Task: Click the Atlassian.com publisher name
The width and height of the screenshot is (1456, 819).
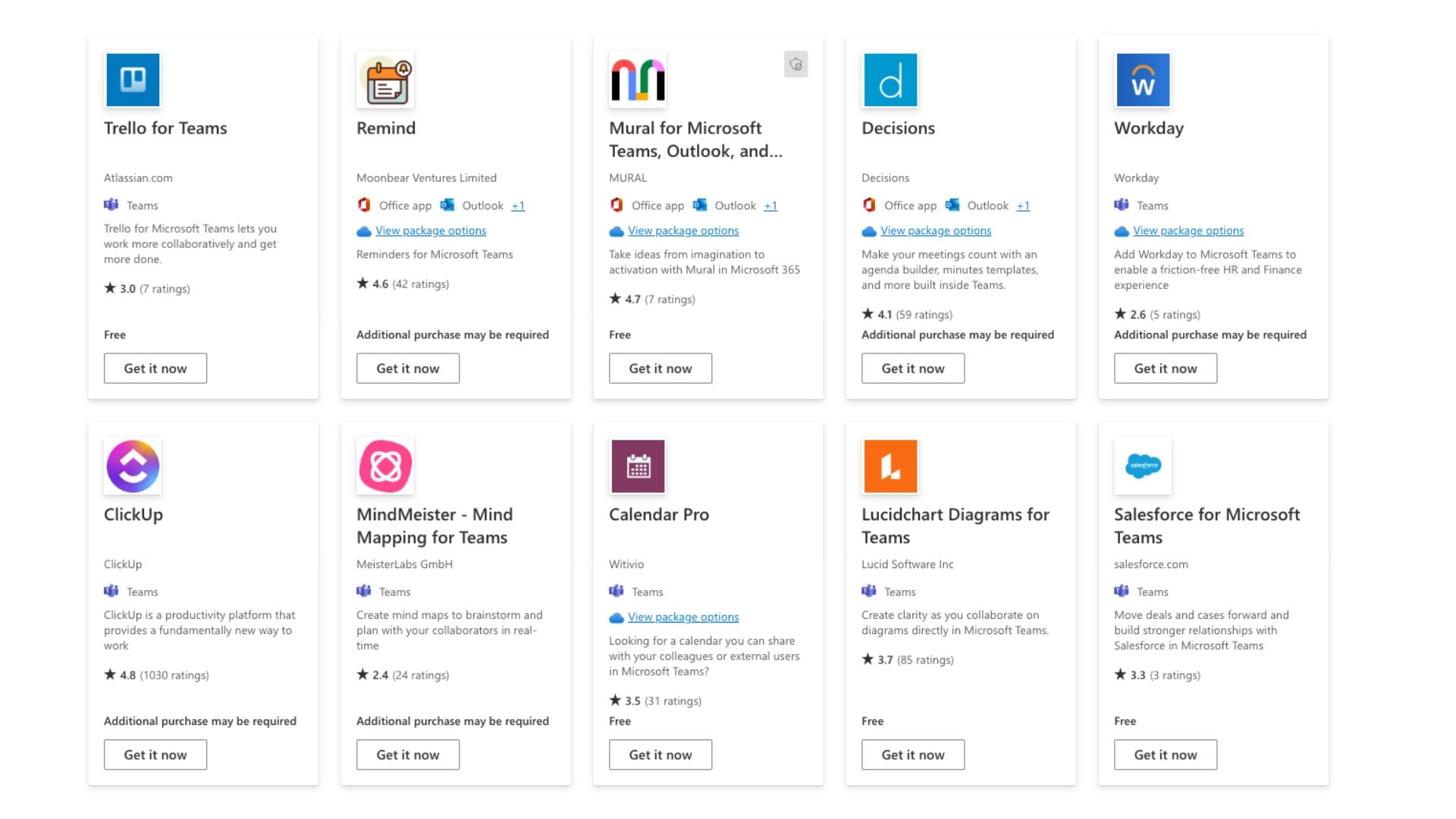Action: coord(138,177)
